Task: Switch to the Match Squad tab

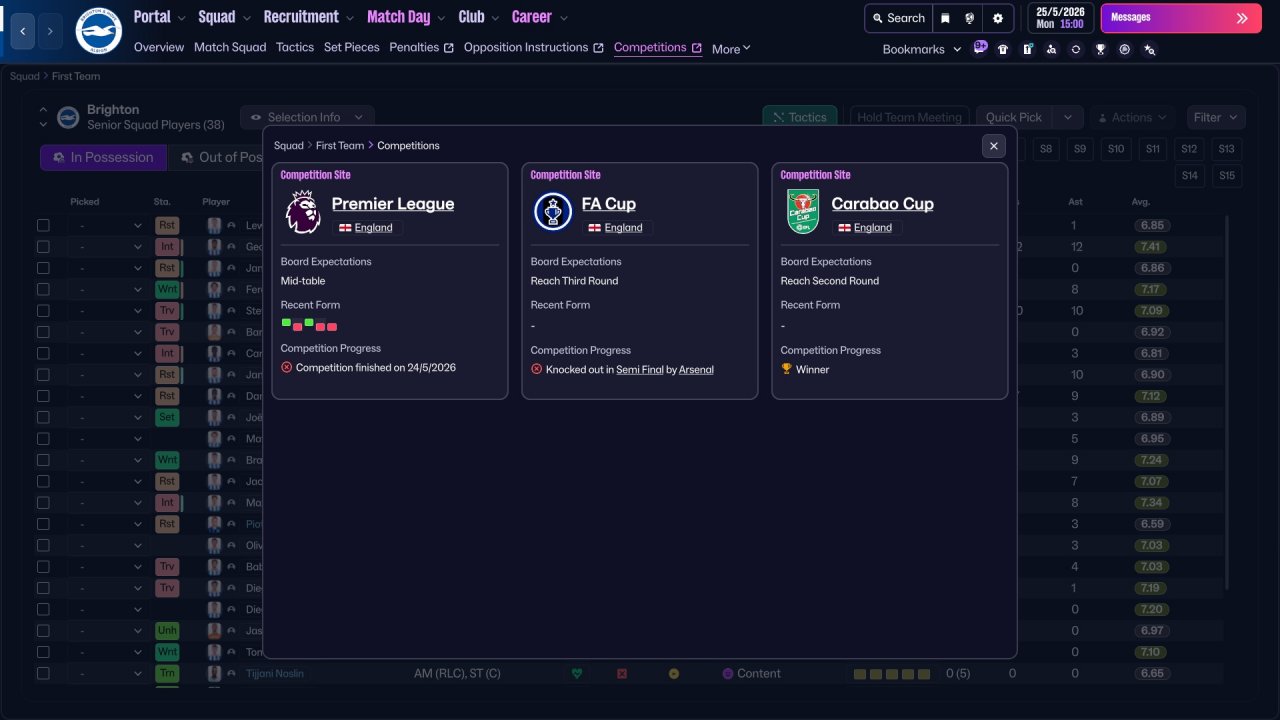Action: click(230, 47)
